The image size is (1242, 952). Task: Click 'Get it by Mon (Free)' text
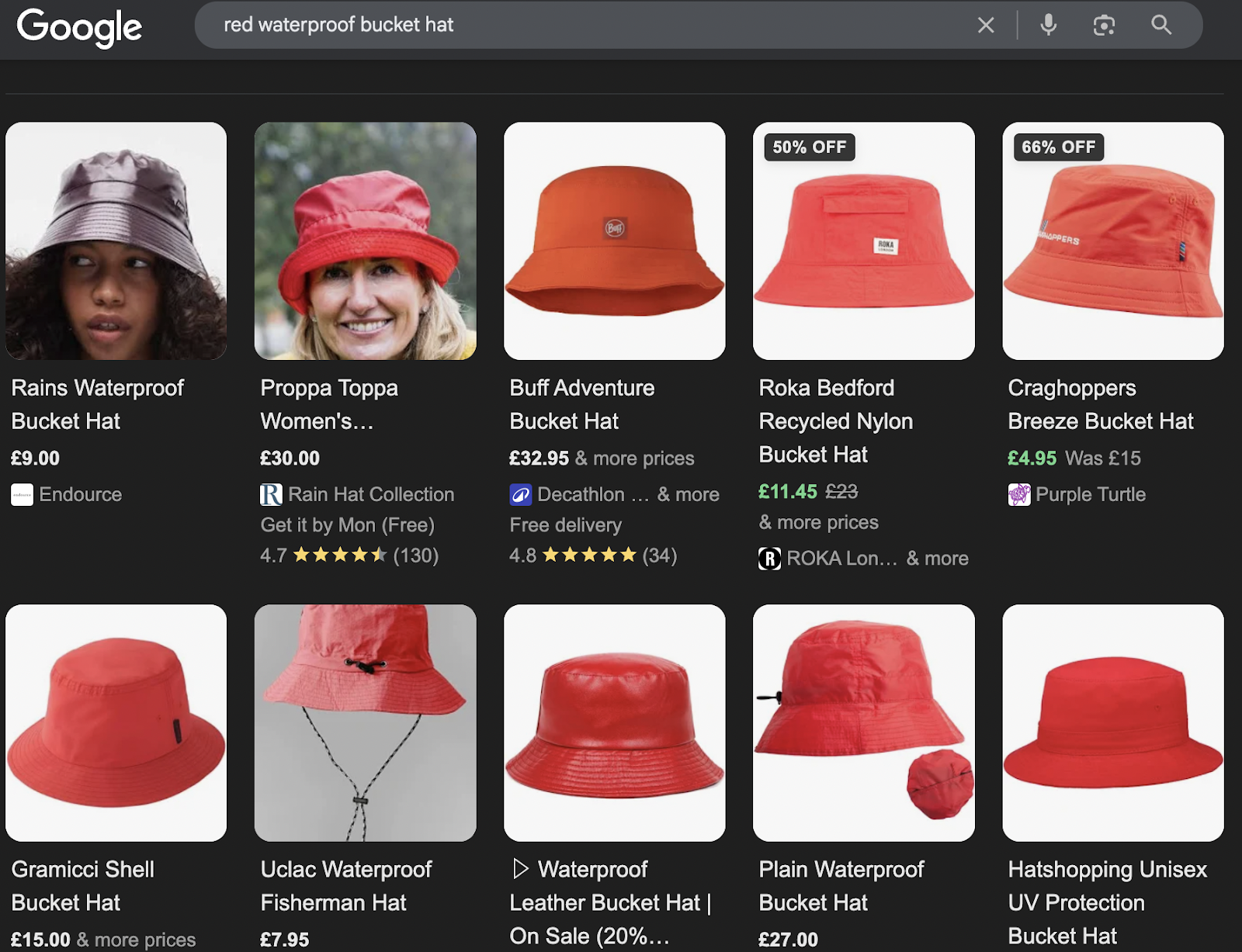(347, 525)
